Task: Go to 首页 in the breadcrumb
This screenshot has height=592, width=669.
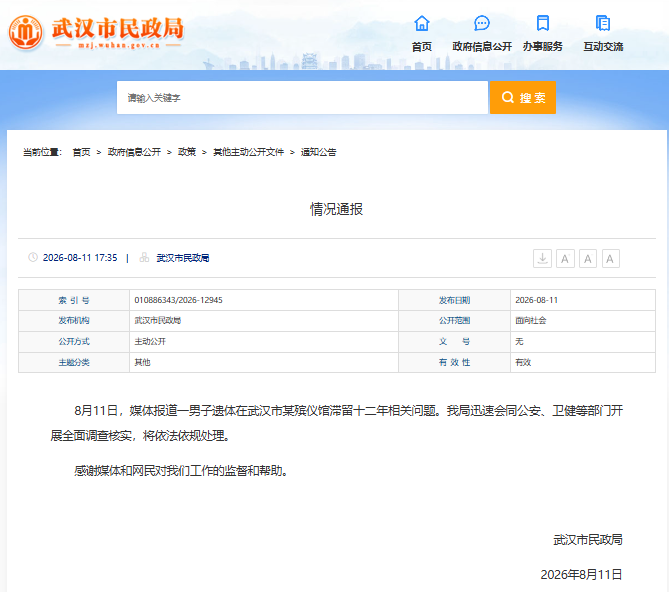Action: (81, 152)
